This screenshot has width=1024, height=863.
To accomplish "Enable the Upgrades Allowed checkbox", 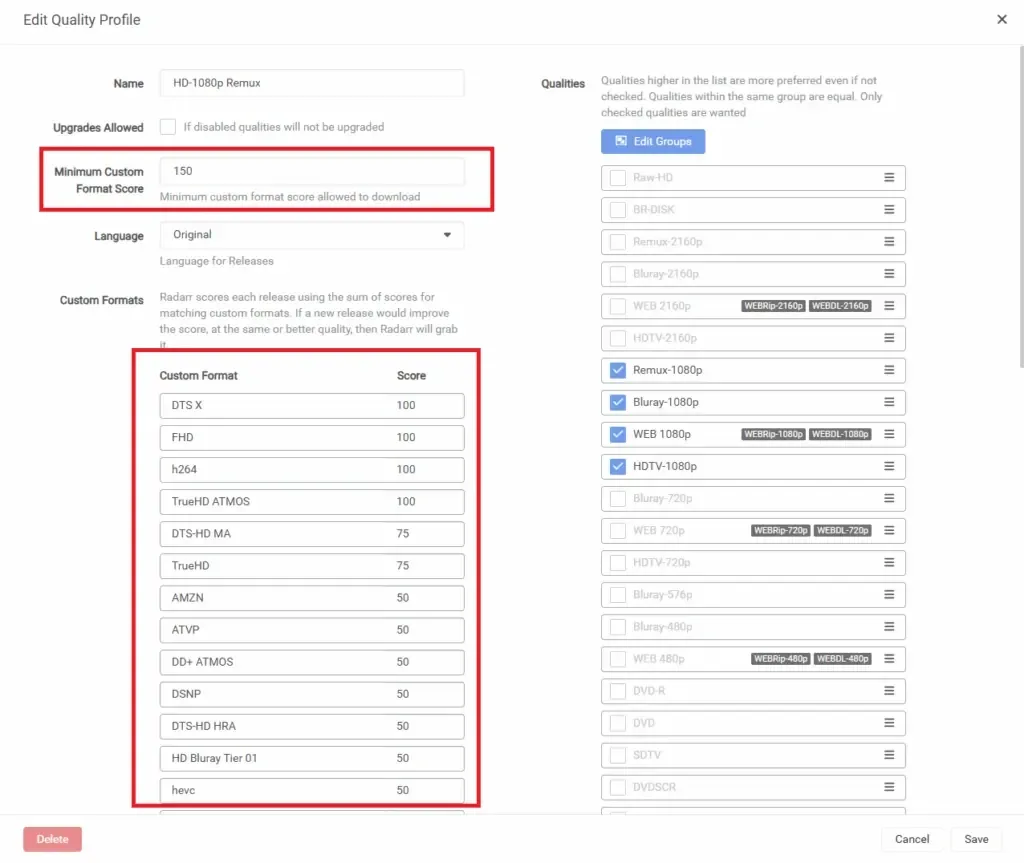I will click(x=167, y=127).
